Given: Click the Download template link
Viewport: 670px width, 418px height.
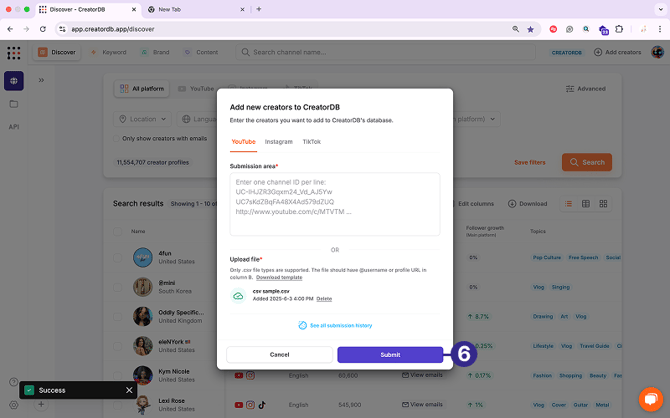Looking at the screenshot, I should pyautogui.click(x=279, y=277).
